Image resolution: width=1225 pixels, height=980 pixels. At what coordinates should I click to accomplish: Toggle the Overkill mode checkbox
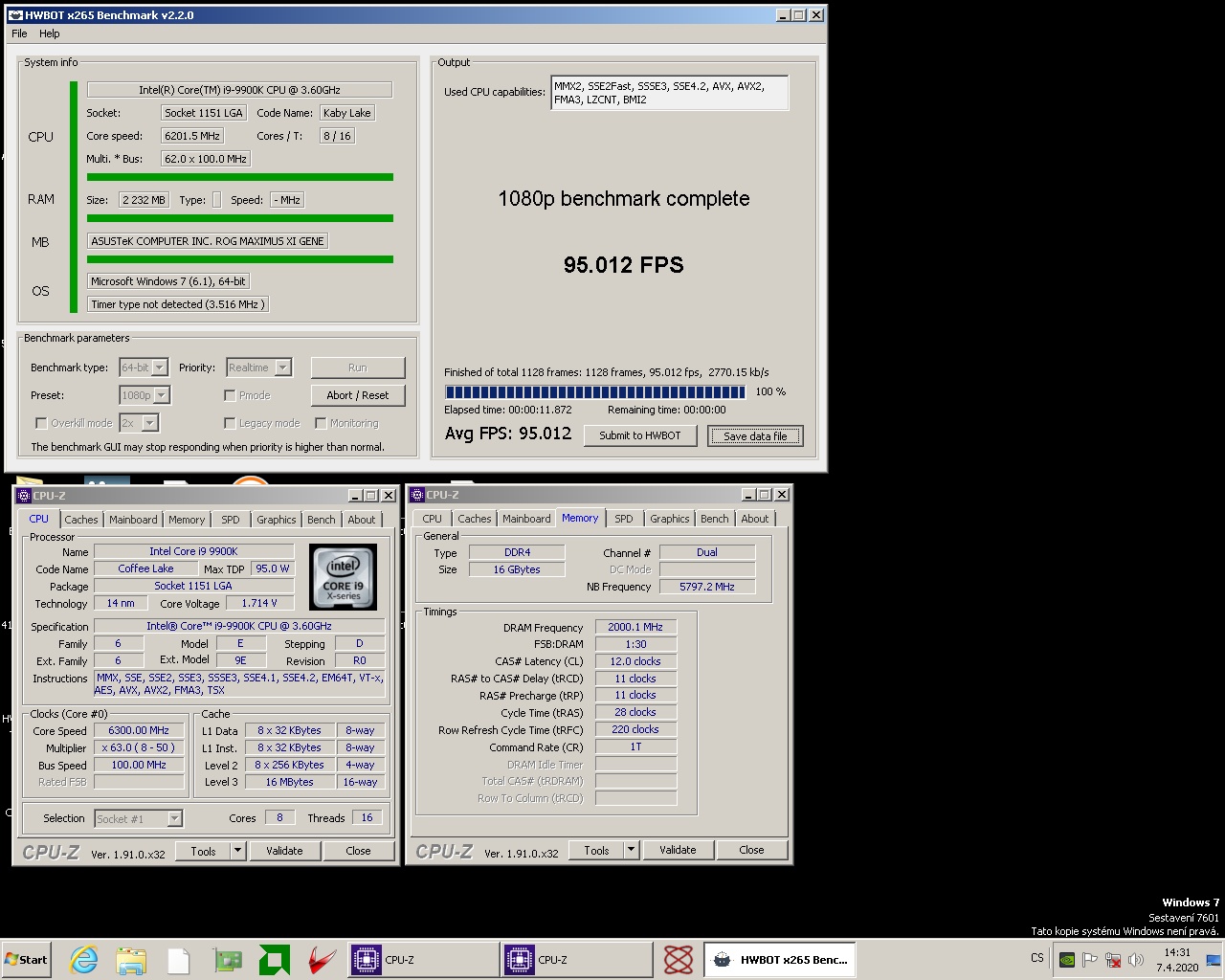tap(41, 423)
